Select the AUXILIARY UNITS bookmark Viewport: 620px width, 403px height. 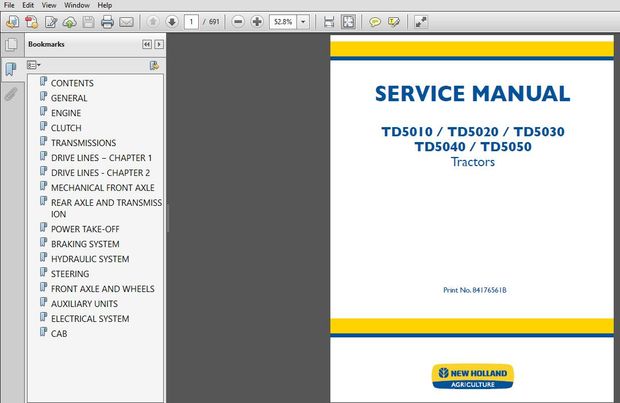pyautogui.click(x=84, y=304)
